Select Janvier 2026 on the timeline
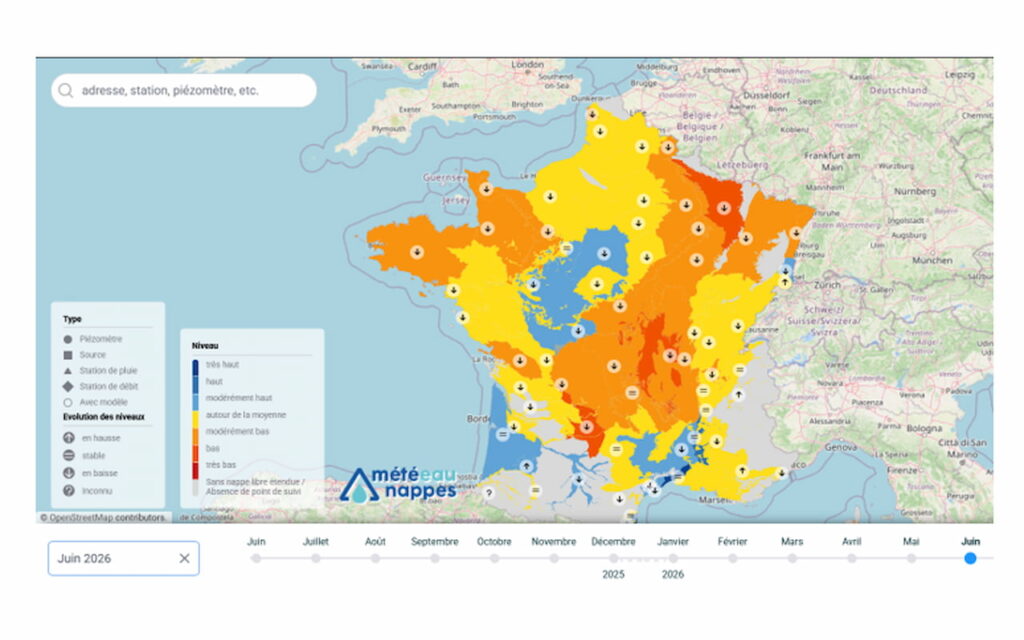The height and width of the screenshot is (640, 1024). 673,558
